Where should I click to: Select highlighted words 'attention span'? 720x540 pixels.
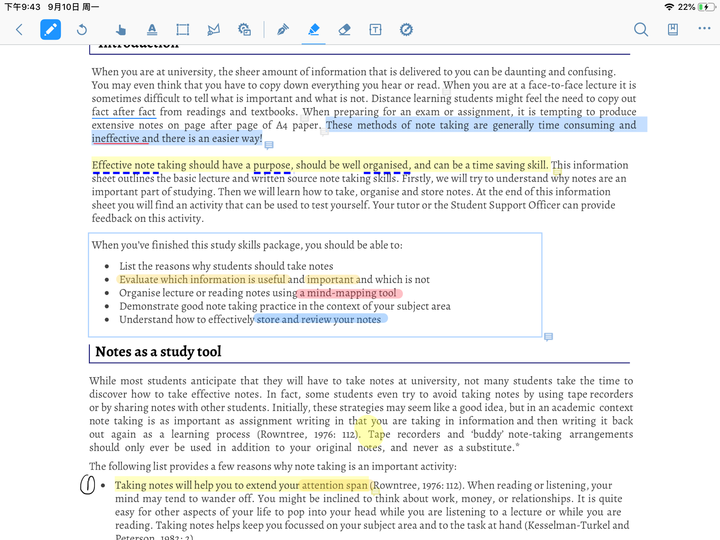(334, 485)
